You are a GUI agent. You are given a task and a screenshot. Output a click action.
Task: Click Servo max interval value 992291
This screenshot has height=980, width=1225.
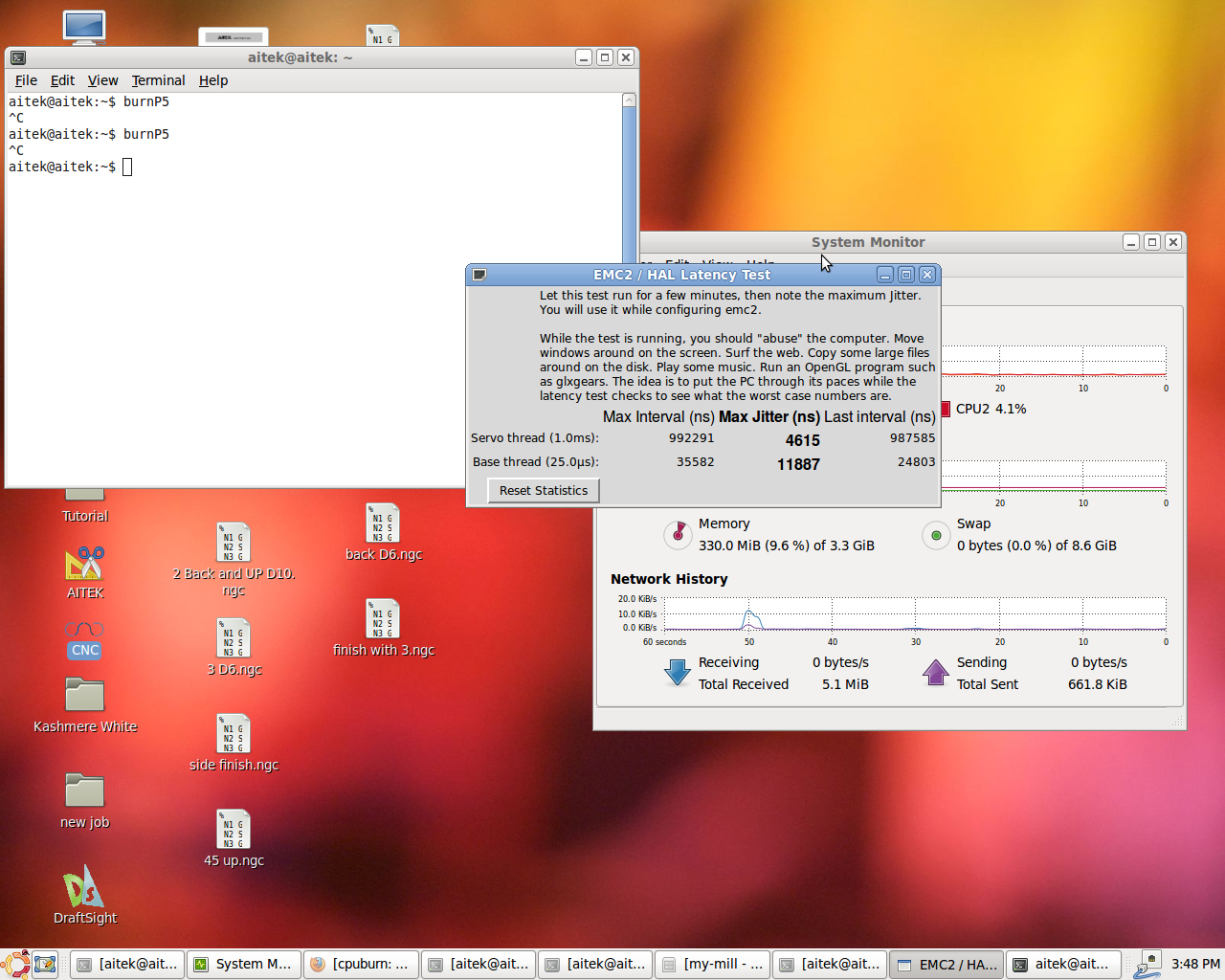click(691, 437)
